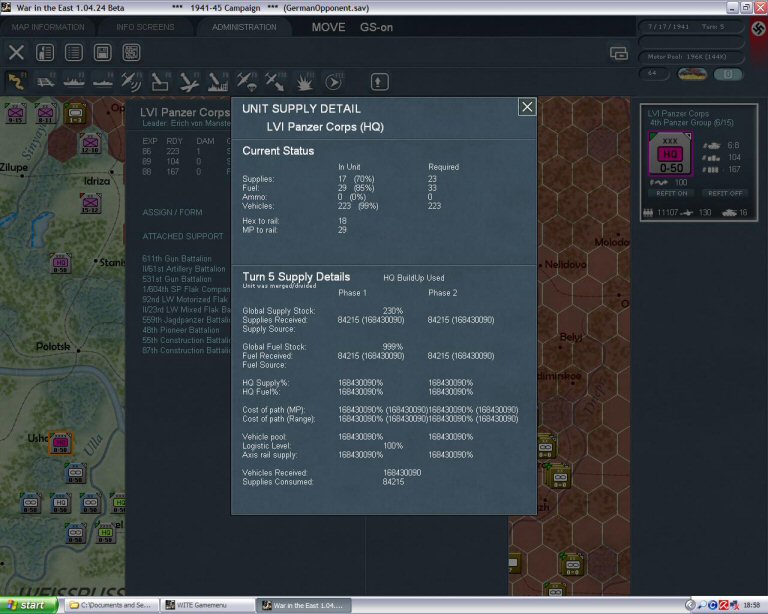Click the Motor Pool 196K status field
The width and height of the screenshot is (768, 614).
pyautogui.click(x=691, y=57)
